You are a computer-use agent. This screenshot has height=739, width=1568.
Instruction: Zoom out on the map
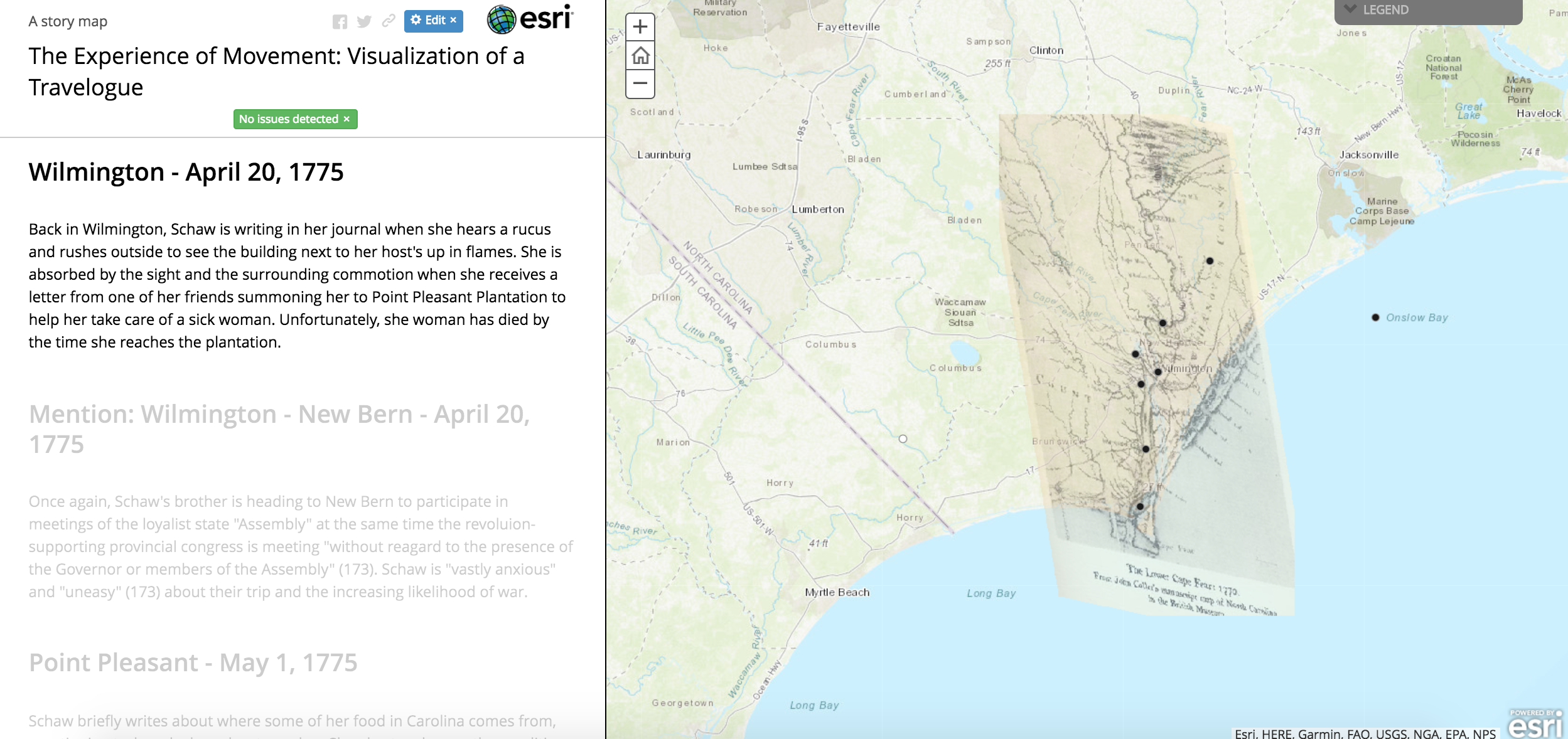pos(640,83)
